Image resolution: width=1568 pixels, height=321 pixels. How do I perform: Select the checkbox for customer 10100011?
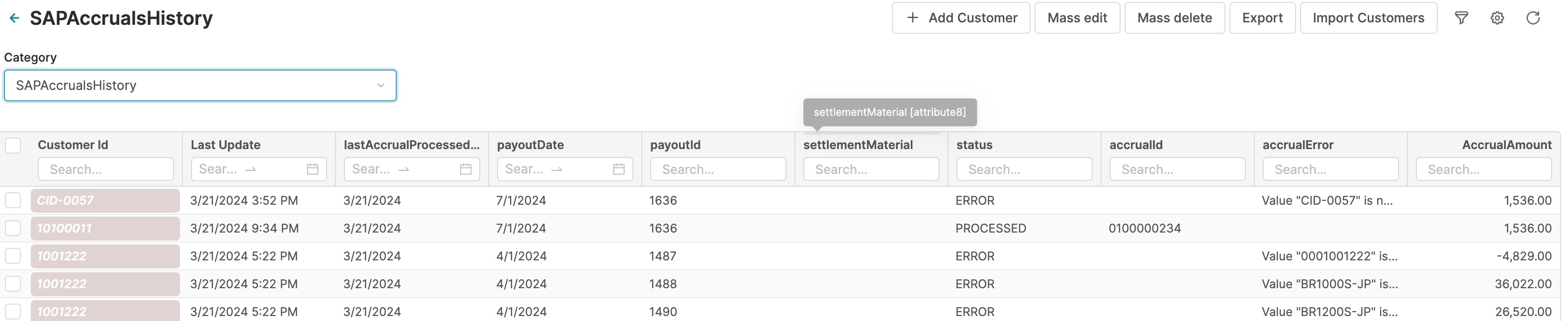pos(13,229)
